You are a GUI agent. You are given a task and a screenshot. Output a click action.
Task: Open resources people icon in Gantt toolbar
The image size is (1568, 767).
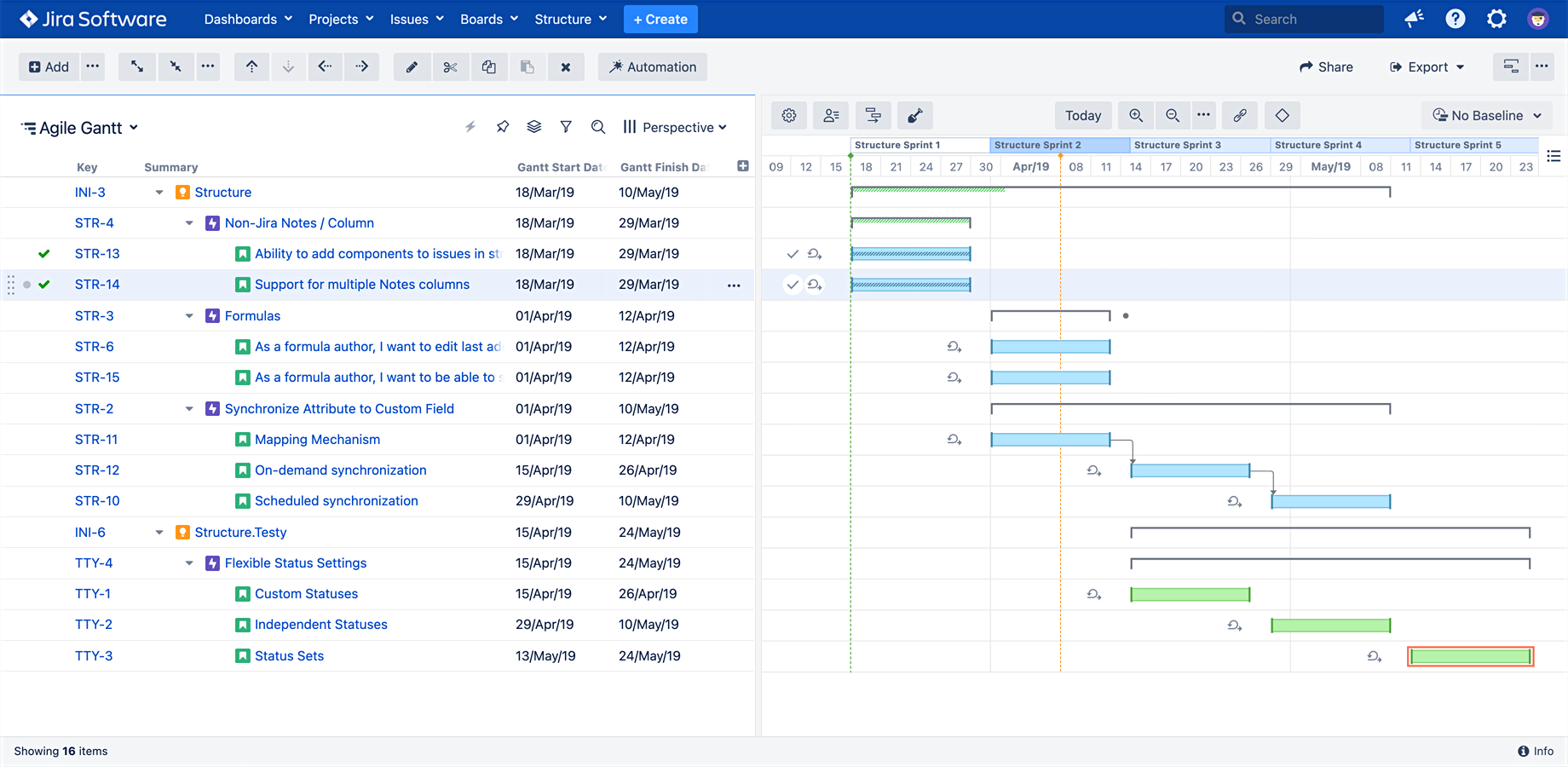831,115
